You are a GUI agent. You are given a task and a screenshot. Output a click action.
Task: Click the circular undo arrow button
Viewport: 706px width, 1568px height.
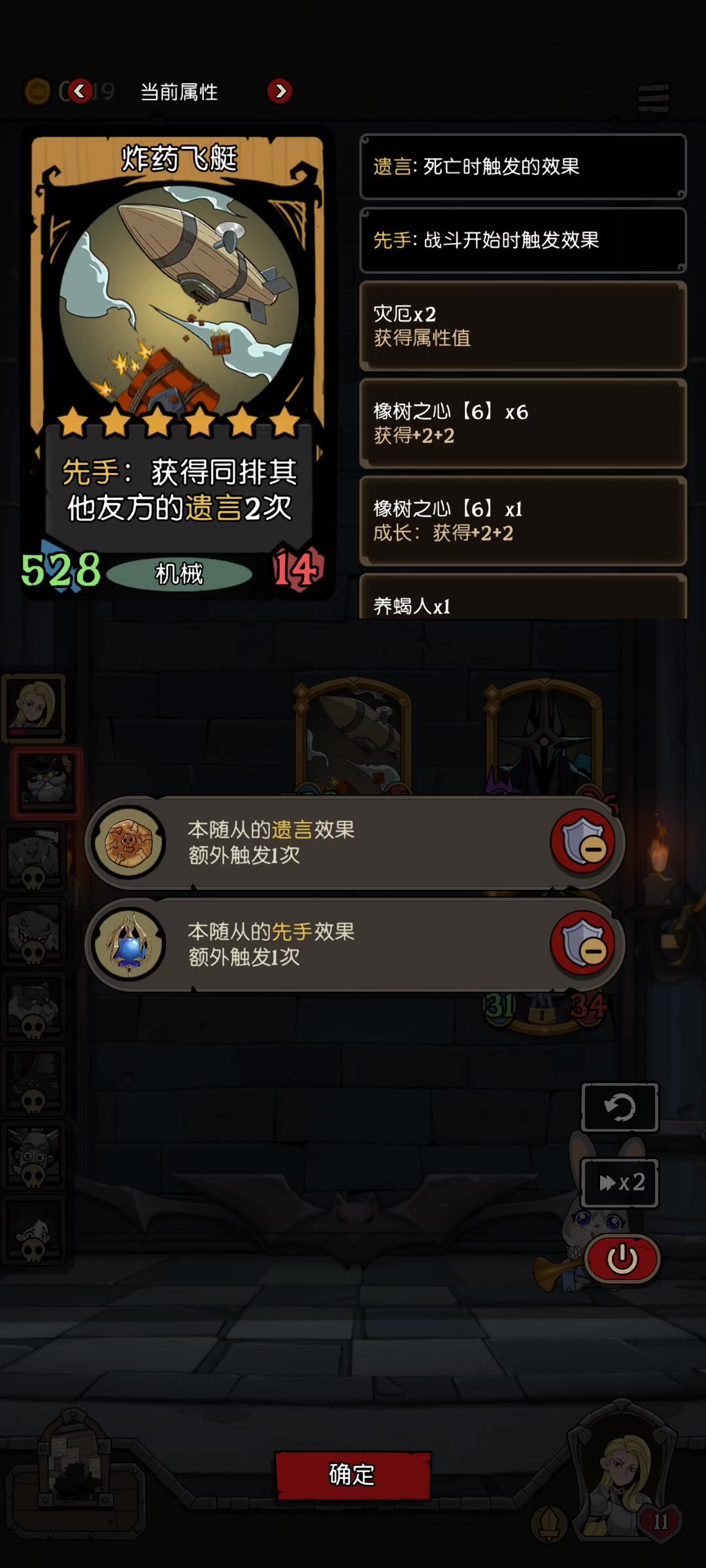click(x=620, y=1107)
